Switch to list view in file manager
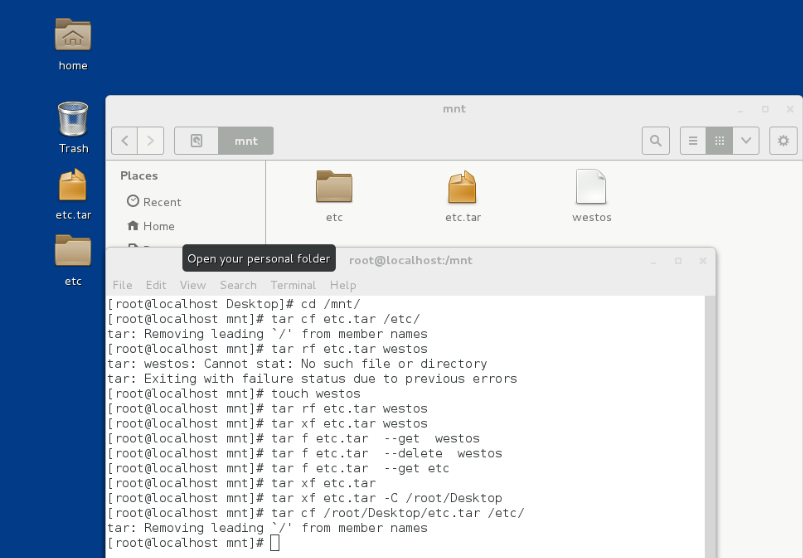 pos(693,140)
